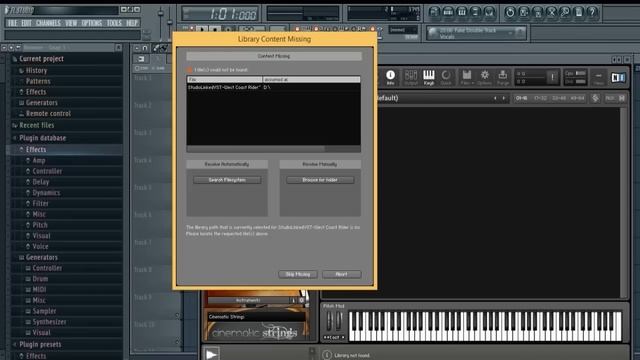Viewport: 640px width, 360px height.
Task: Select Kontakt channel page 49-64
Action: pyautogui.click(x=577, y=98)
